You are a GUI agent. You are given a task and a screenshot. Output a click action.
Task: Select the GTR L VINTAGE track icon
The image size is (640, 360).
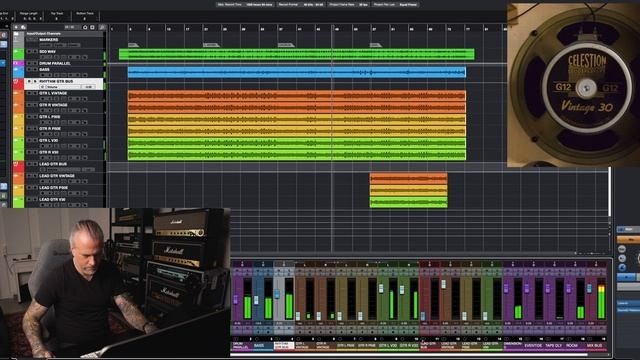click(18, 96)
